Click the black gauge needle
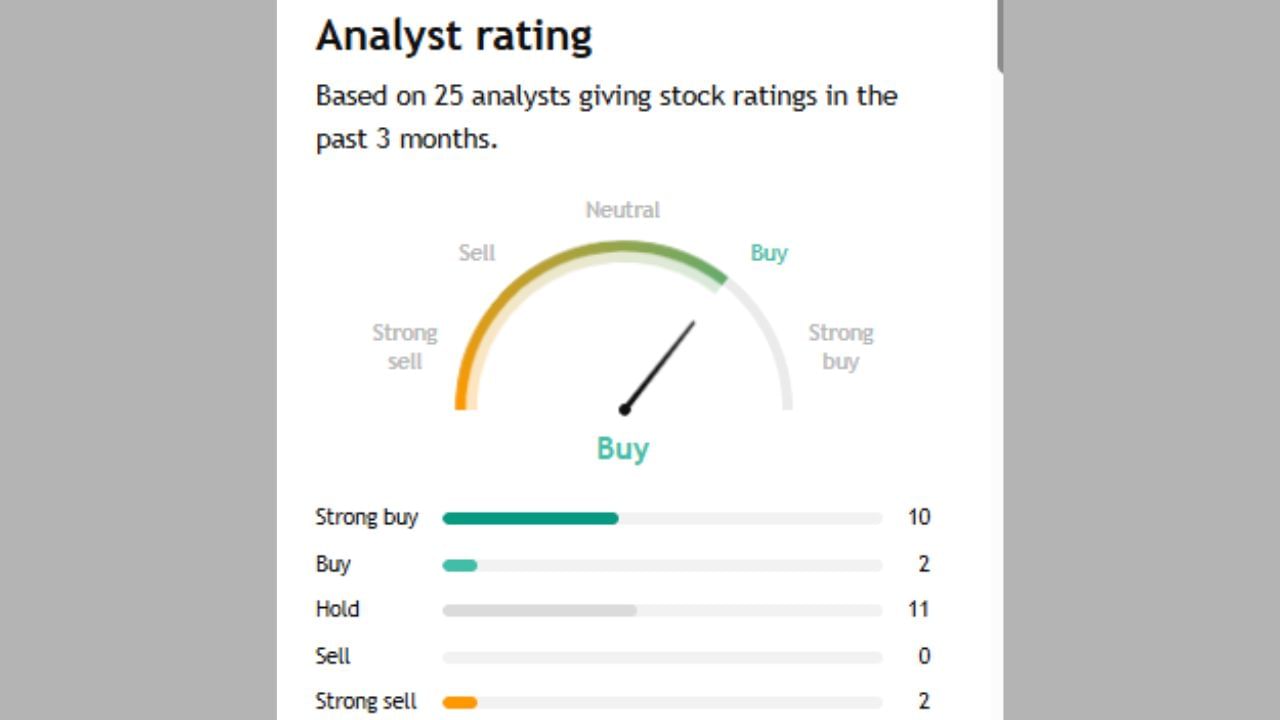1280x720 pixels. pyautogui.click(x=660, y=365)
